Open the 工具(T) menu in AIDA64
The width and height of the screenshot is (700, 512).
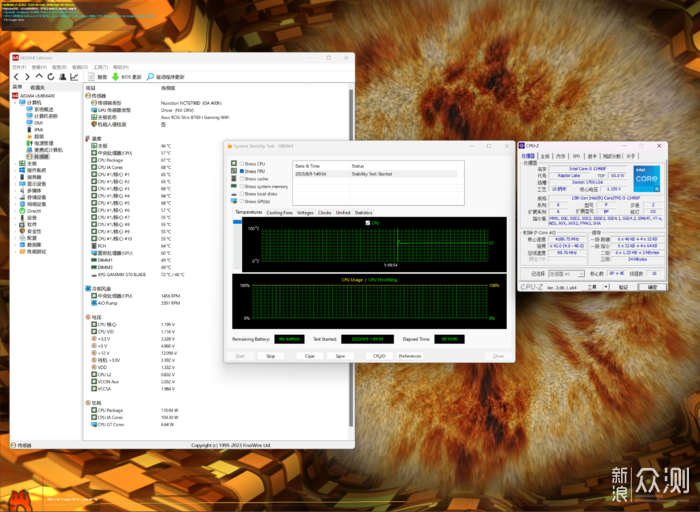[x=100, y=67]
